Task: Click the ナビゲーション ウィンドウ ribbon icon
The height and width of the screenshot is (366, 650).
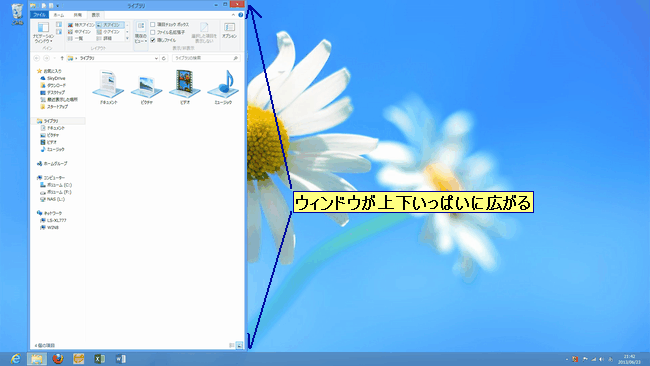Action: click(x=43, y=33)
